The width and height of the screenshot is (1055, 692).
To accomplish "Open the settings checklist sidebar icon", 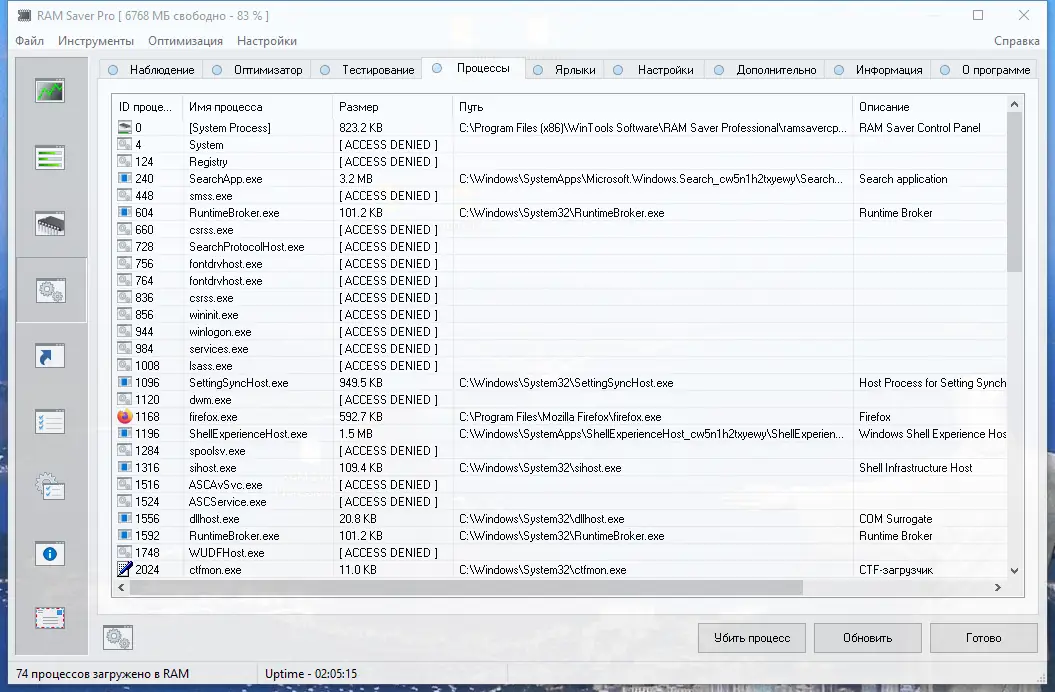I will [x=50, y=422].
